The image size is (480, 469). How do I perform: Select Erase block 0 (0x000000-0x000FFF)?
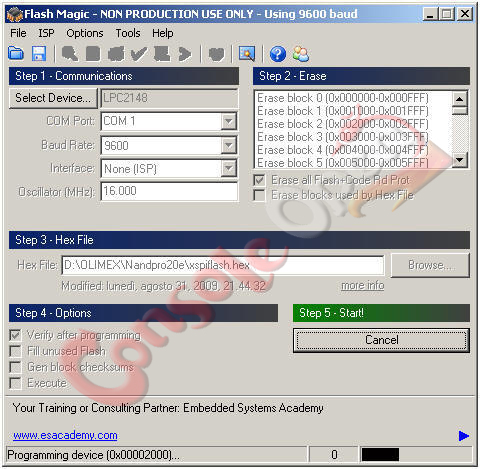(343, 98)
